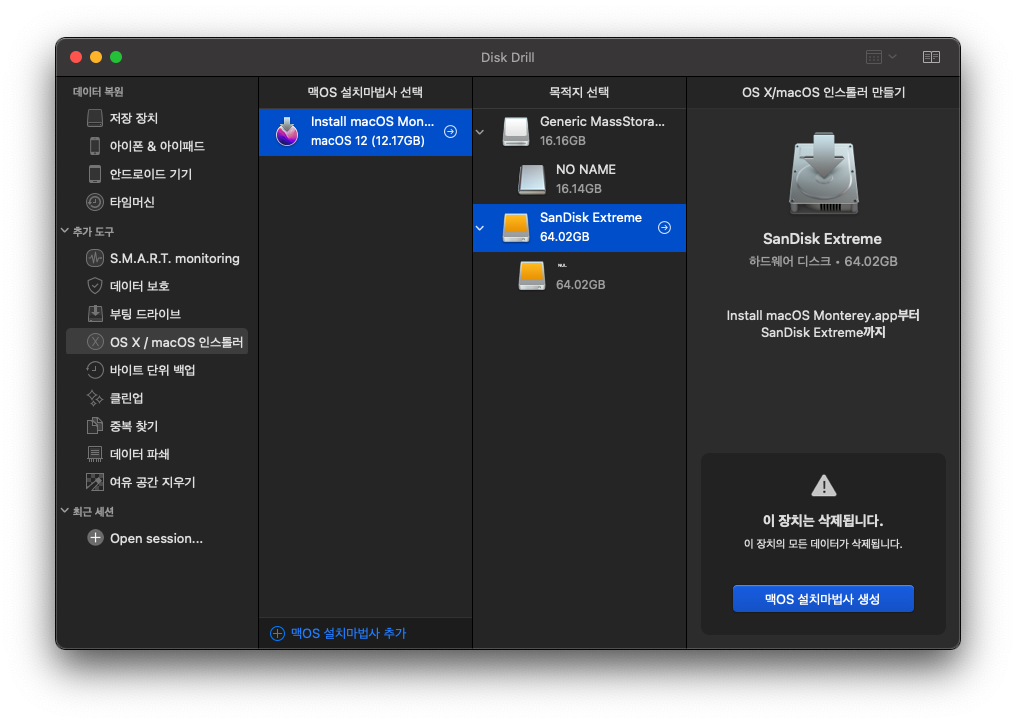The image size is (1016, 723).
Task: Open the view mode dropdown in title bar
Action: (881, 57)
